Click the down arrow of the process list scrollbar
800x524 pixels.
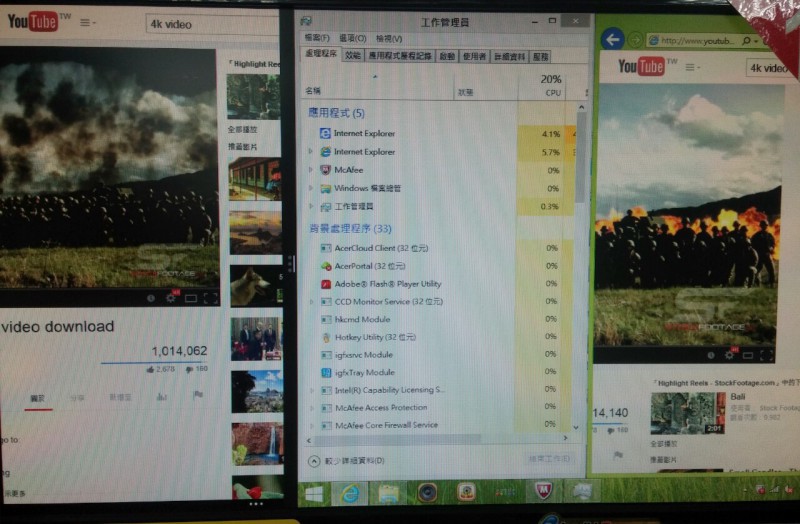(x=577, y=428)
